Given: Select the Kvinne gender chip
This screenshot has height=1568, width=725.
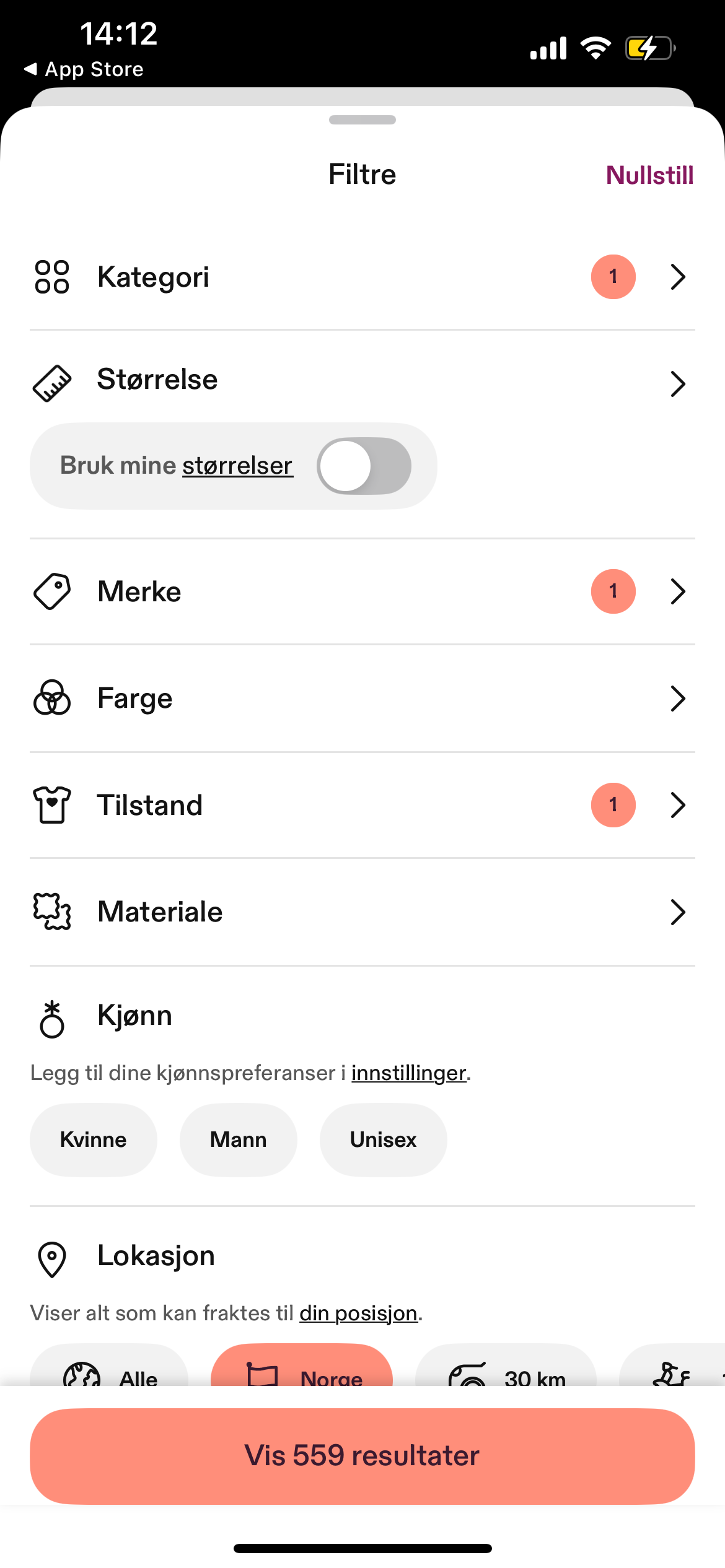Looking at the screenshot, I should (x=94, y=1139).
